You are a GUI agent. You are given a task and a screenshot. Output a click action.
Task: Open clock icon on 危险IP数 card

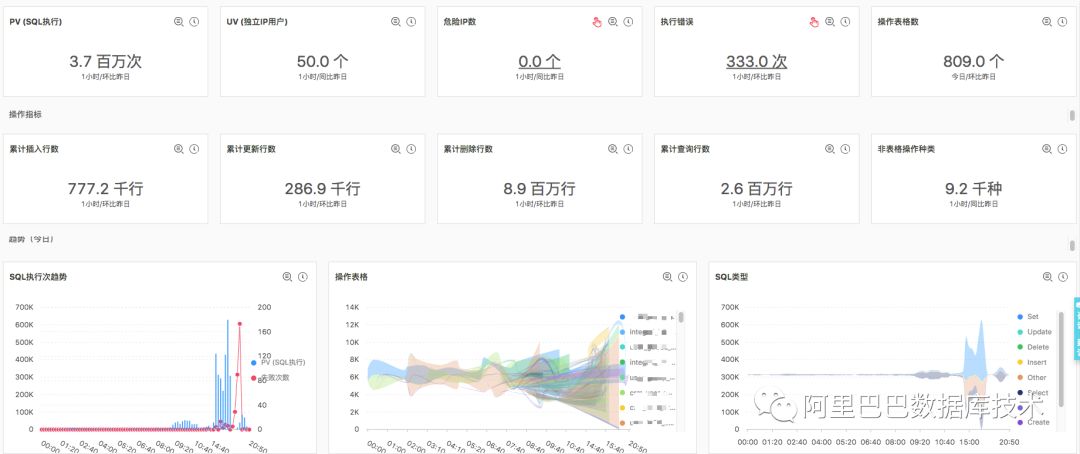(x=628, y=22)
